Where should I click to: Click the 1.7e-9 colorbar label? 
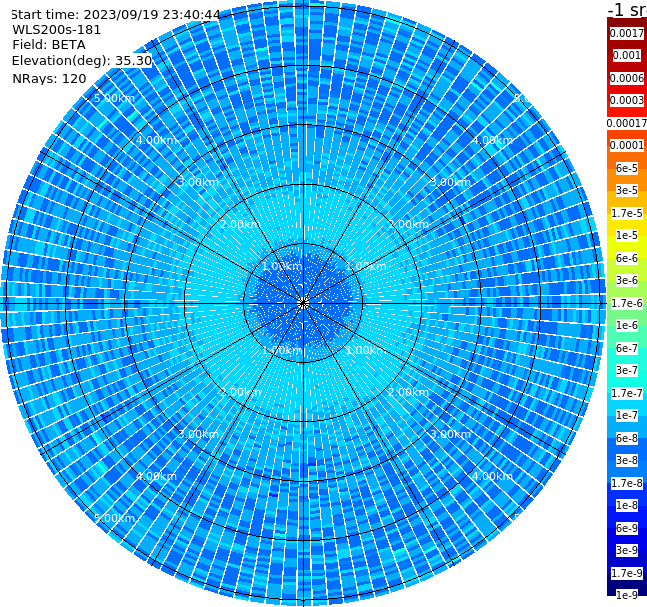coord(627,573)
